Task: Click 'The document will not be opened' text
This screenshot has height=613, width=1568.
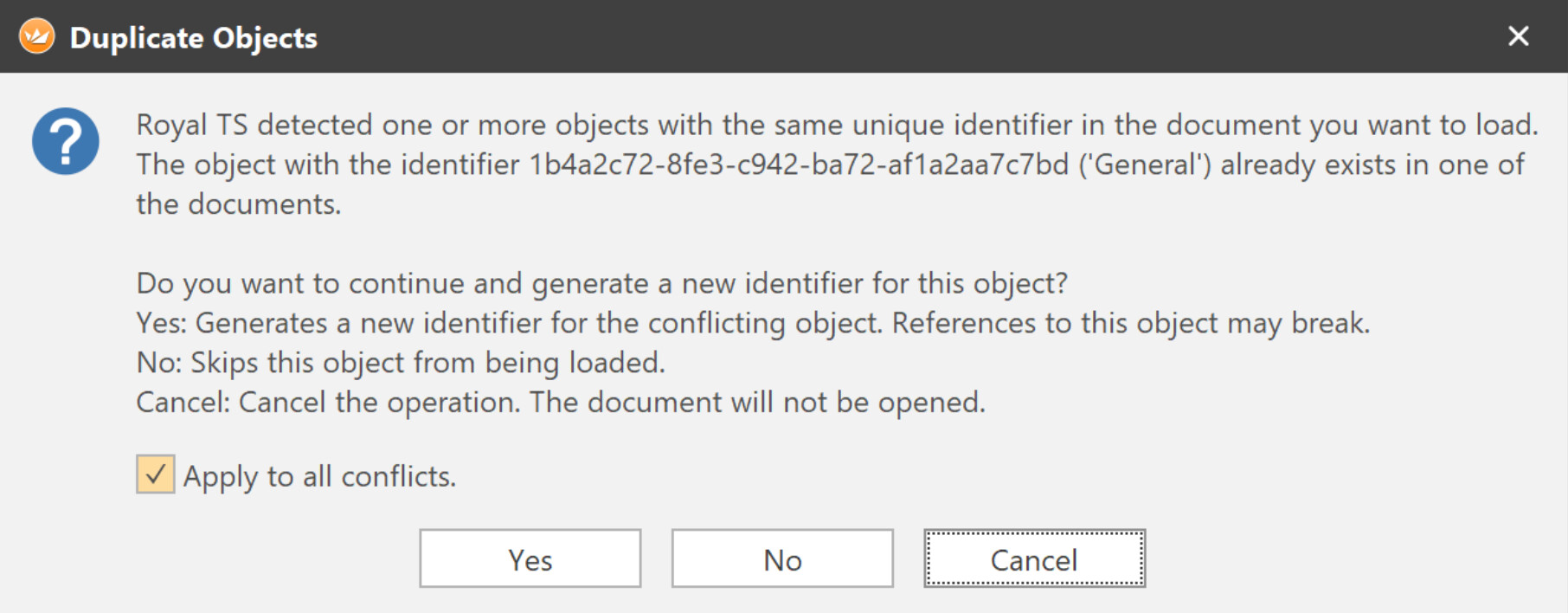Action: point(757,403)
